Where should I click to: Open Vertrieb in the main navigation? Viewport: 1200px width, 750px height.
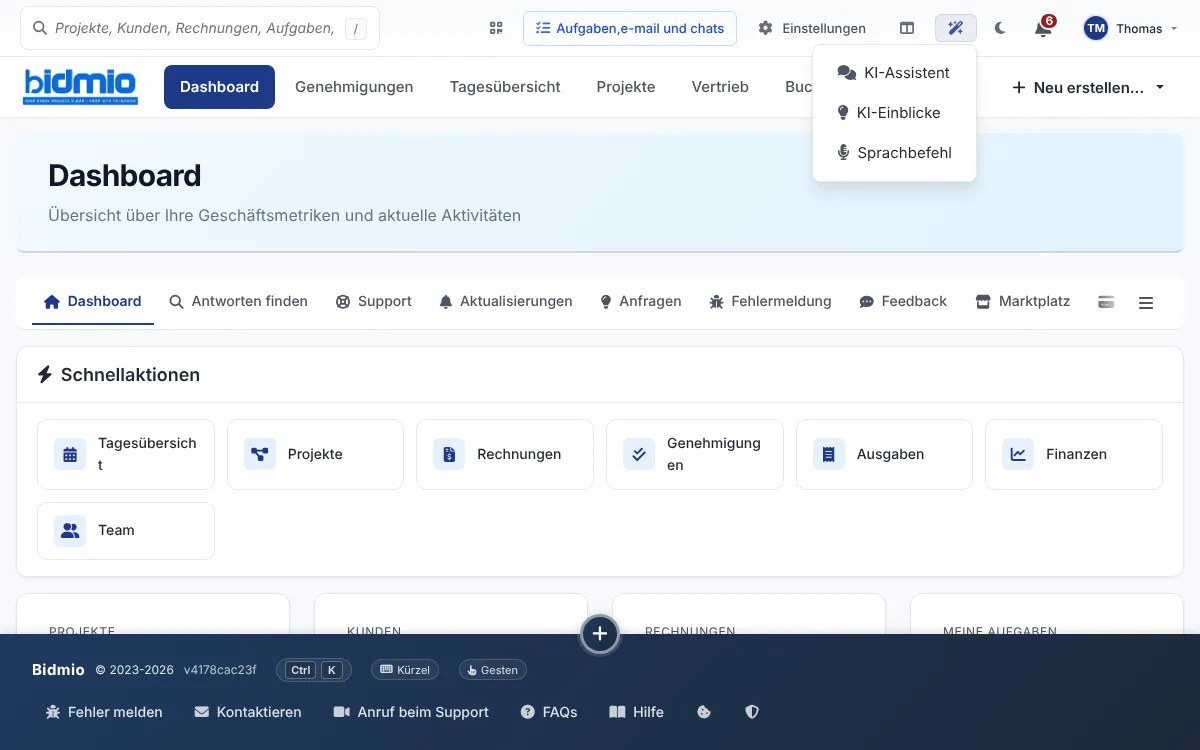coord(720,87)
